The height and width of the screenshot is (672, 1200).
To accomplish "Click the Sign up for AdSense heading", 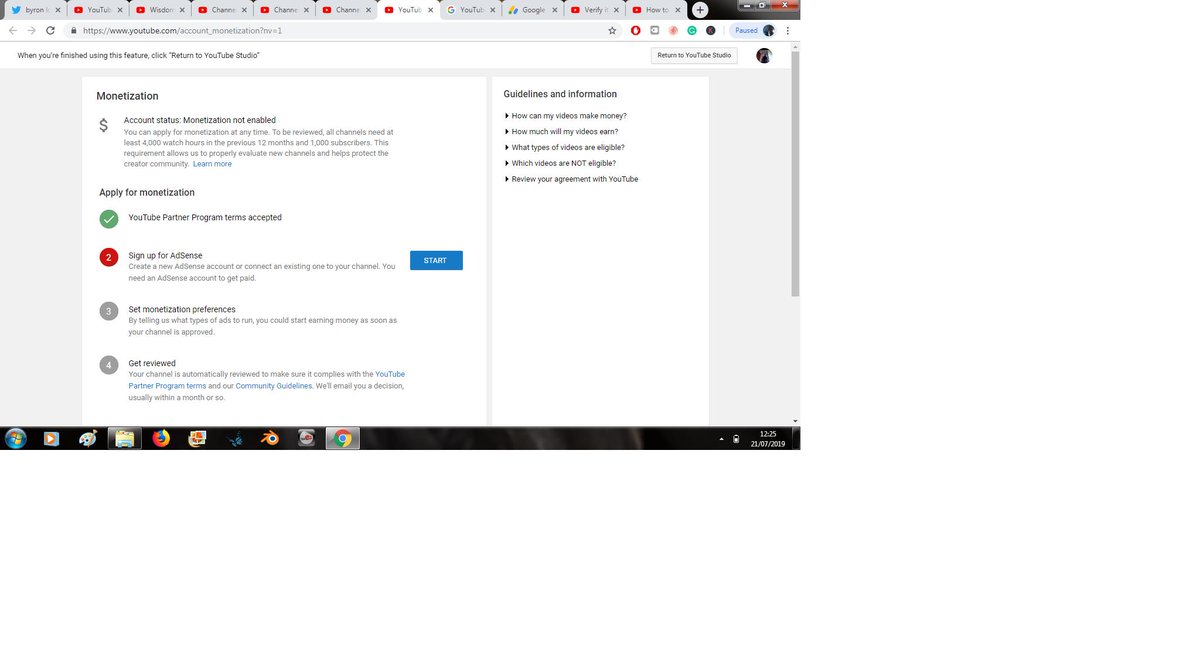I will (165, 256).
